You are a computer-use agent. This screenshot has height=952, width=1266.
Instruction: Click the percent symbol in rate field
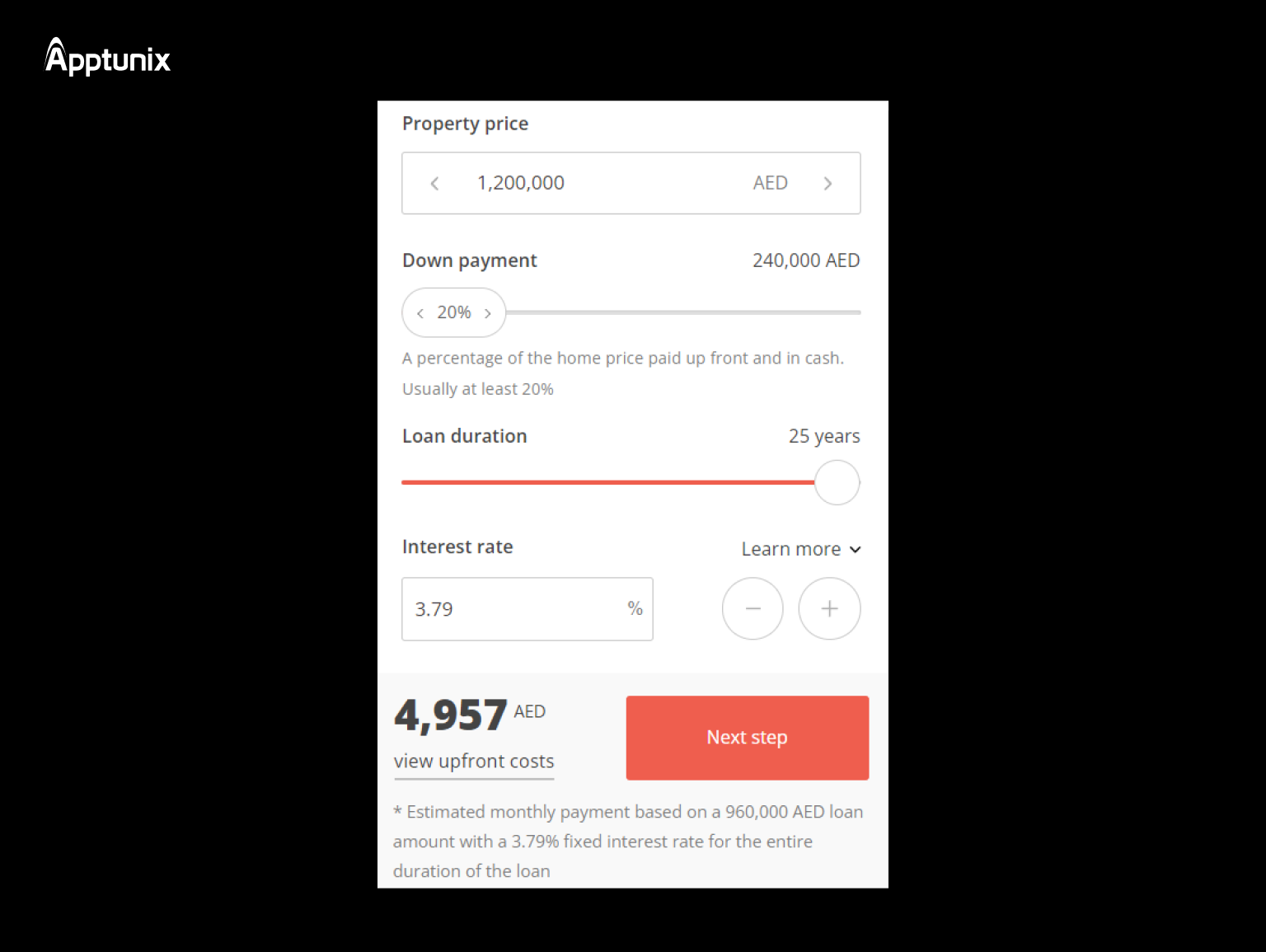point(635,608)
